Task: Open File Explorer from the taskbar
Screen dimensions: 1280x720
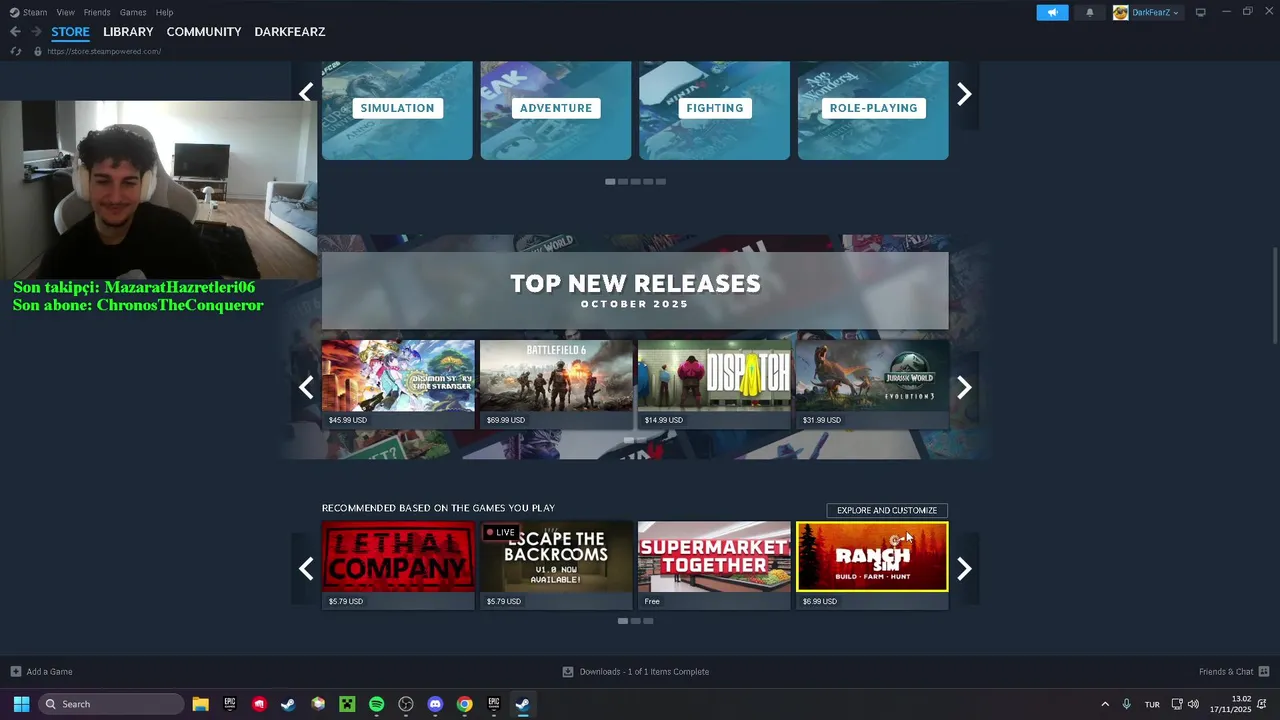Action: tap(200, 704)
